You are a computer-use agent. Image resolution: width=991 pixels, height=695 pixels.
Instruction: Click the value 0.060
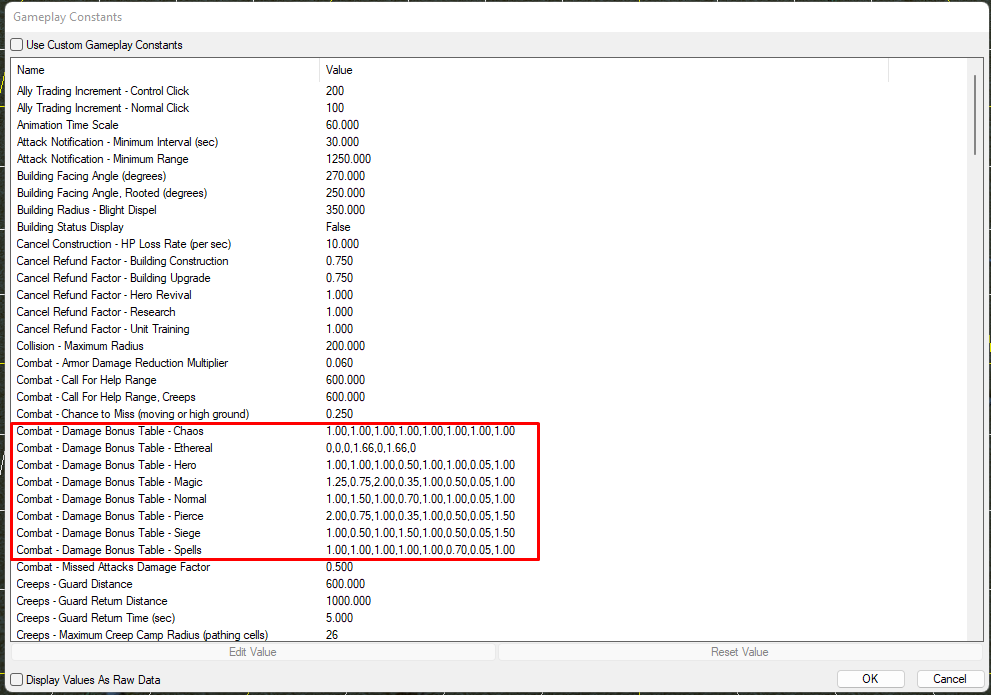click(x=339, y=363)
